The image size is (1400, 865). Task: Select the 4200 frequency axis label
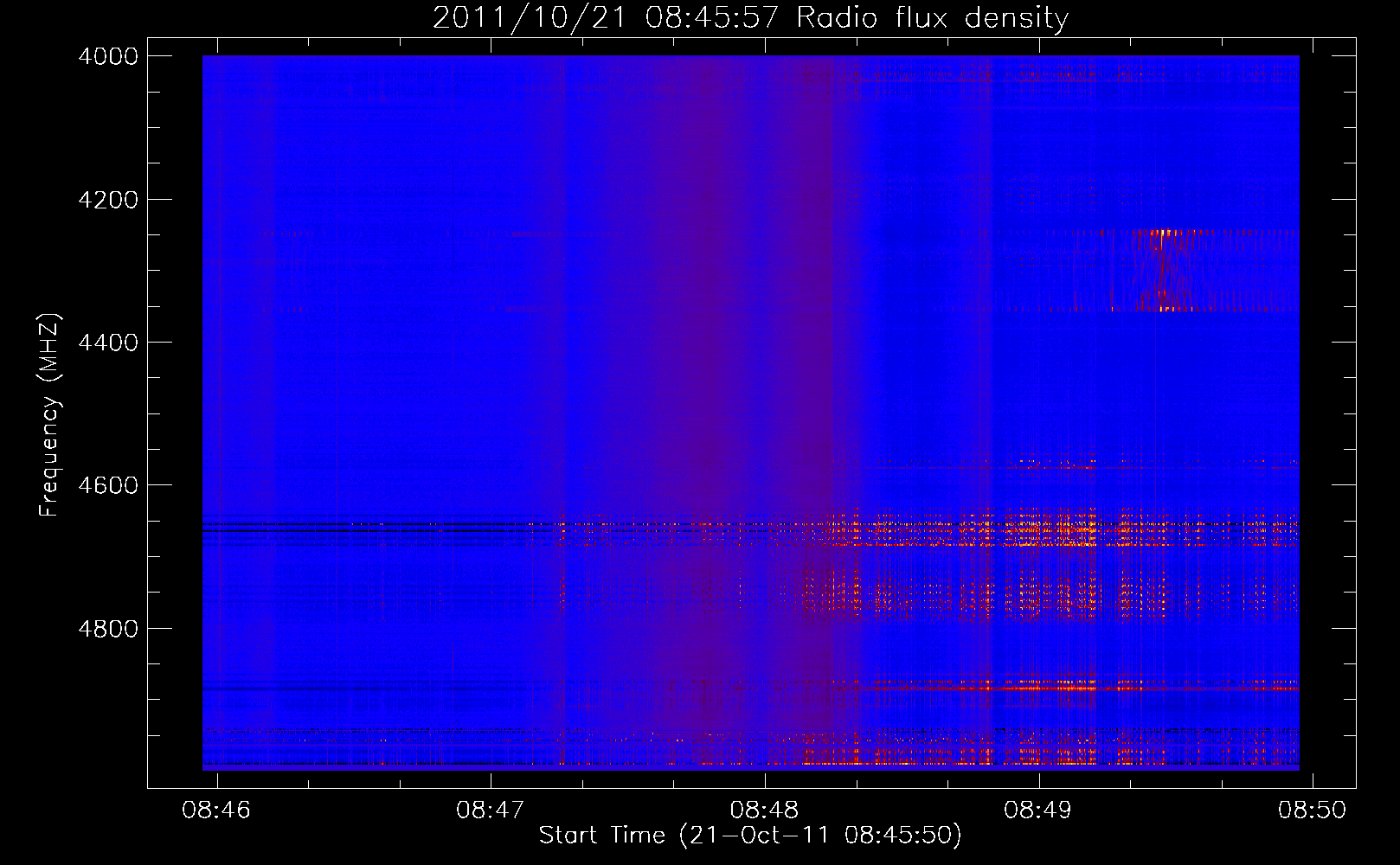[x=108, y=200]
